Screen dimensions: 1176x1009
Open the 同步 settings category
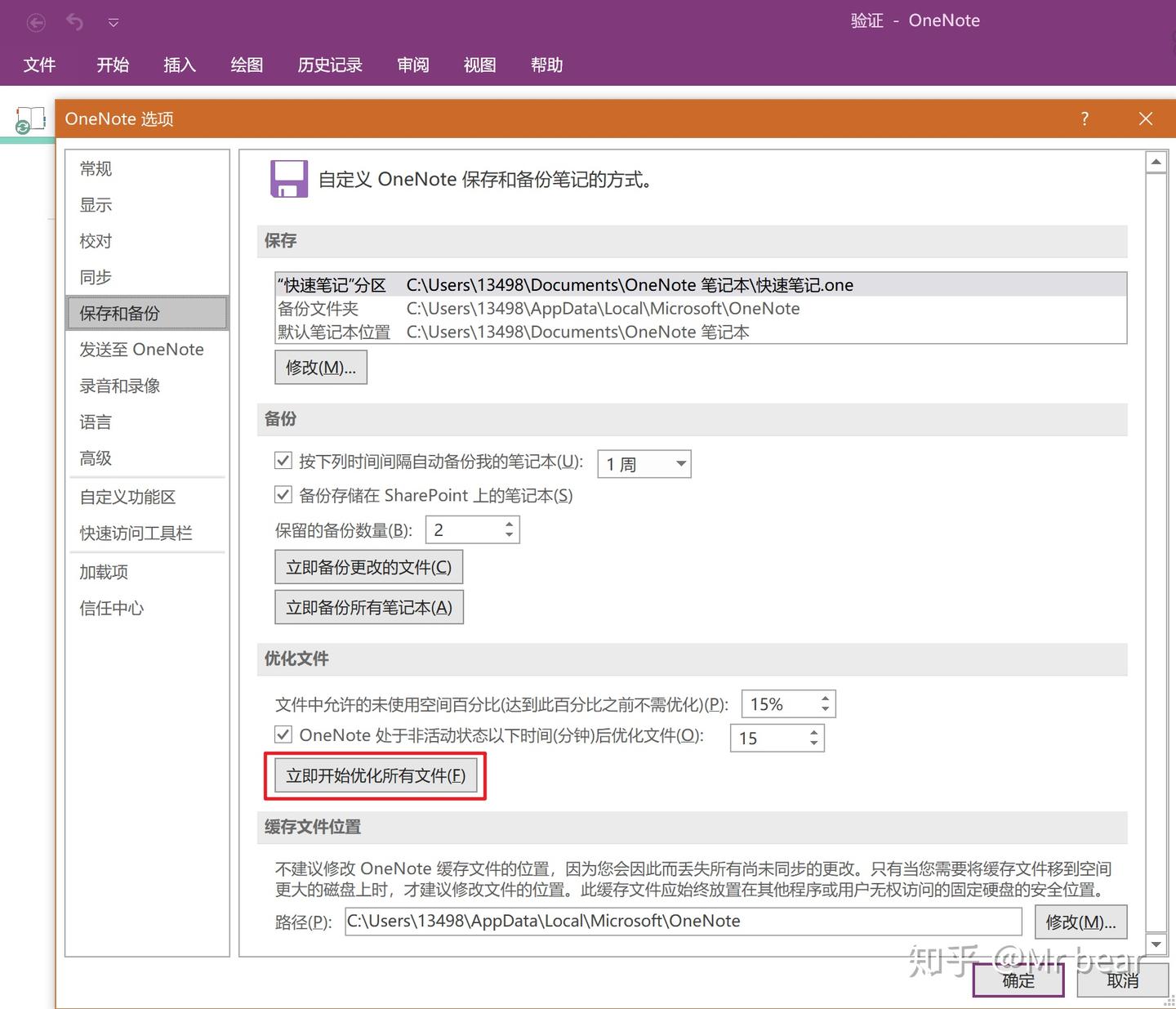pyautogui.click(x=95, y=277)
